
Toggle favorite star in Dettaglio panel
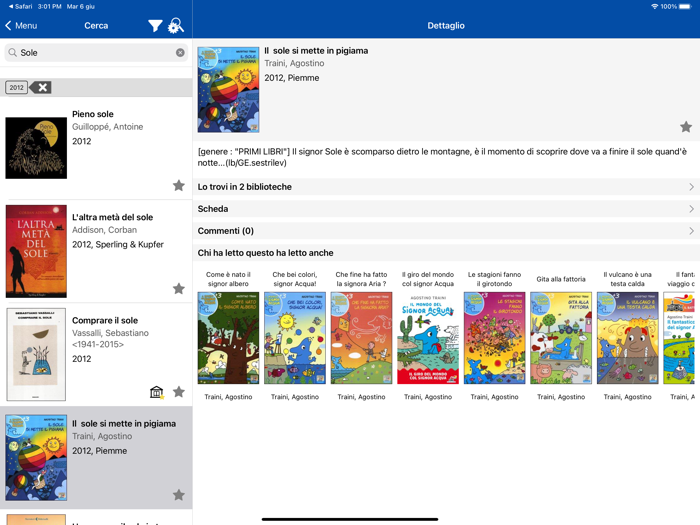(x=686, y=127)
